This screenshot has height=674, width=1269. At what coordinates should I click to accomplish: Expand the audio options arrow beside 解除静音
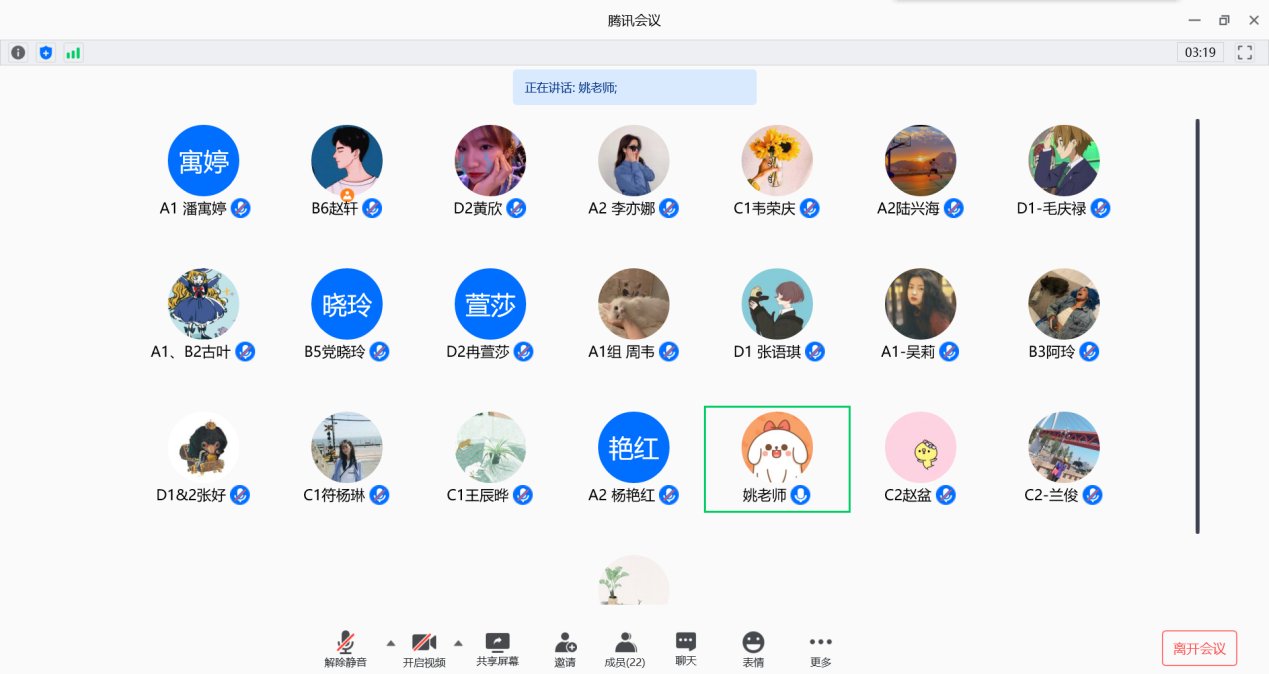click(391, 642)
